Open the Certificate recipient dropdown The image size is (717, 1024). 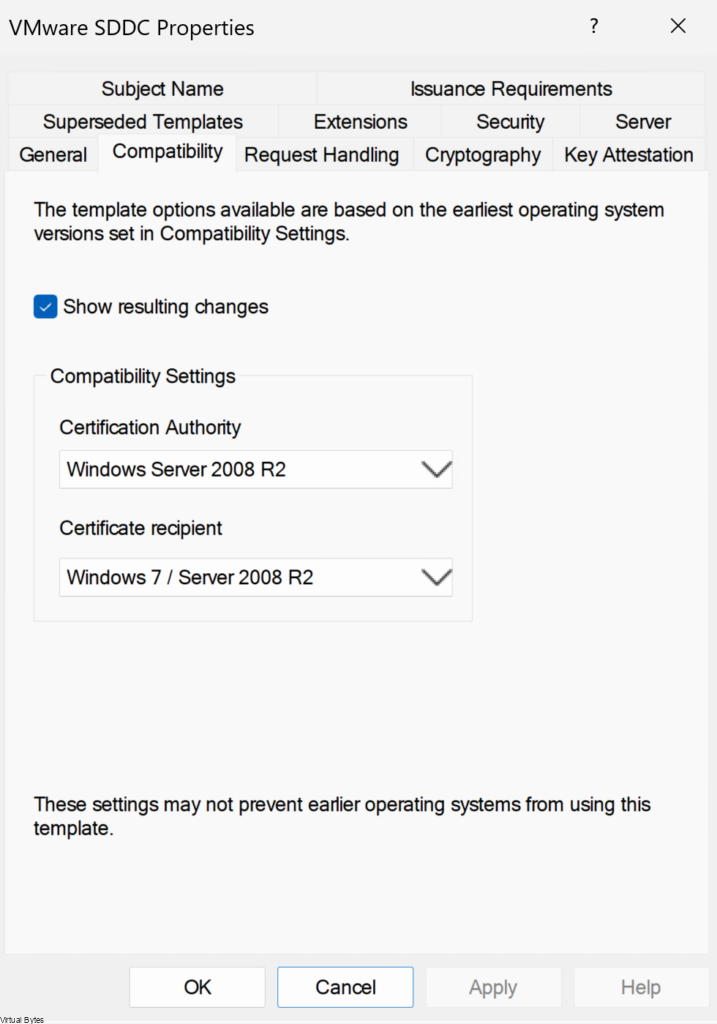(255, 577)
